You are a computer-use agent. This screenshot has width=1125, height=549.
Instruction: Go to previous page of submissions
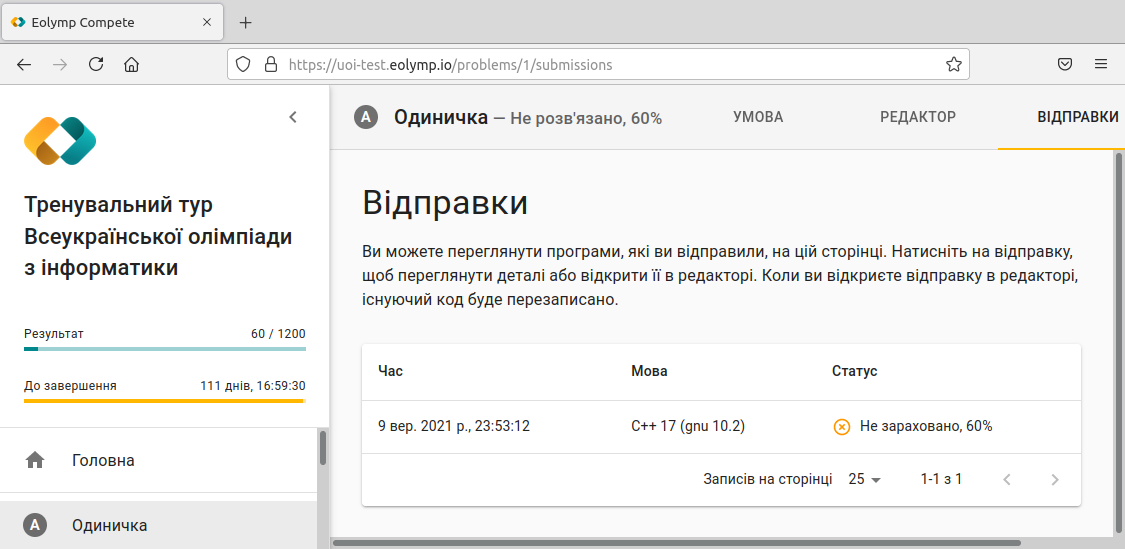coord(1007,479)
